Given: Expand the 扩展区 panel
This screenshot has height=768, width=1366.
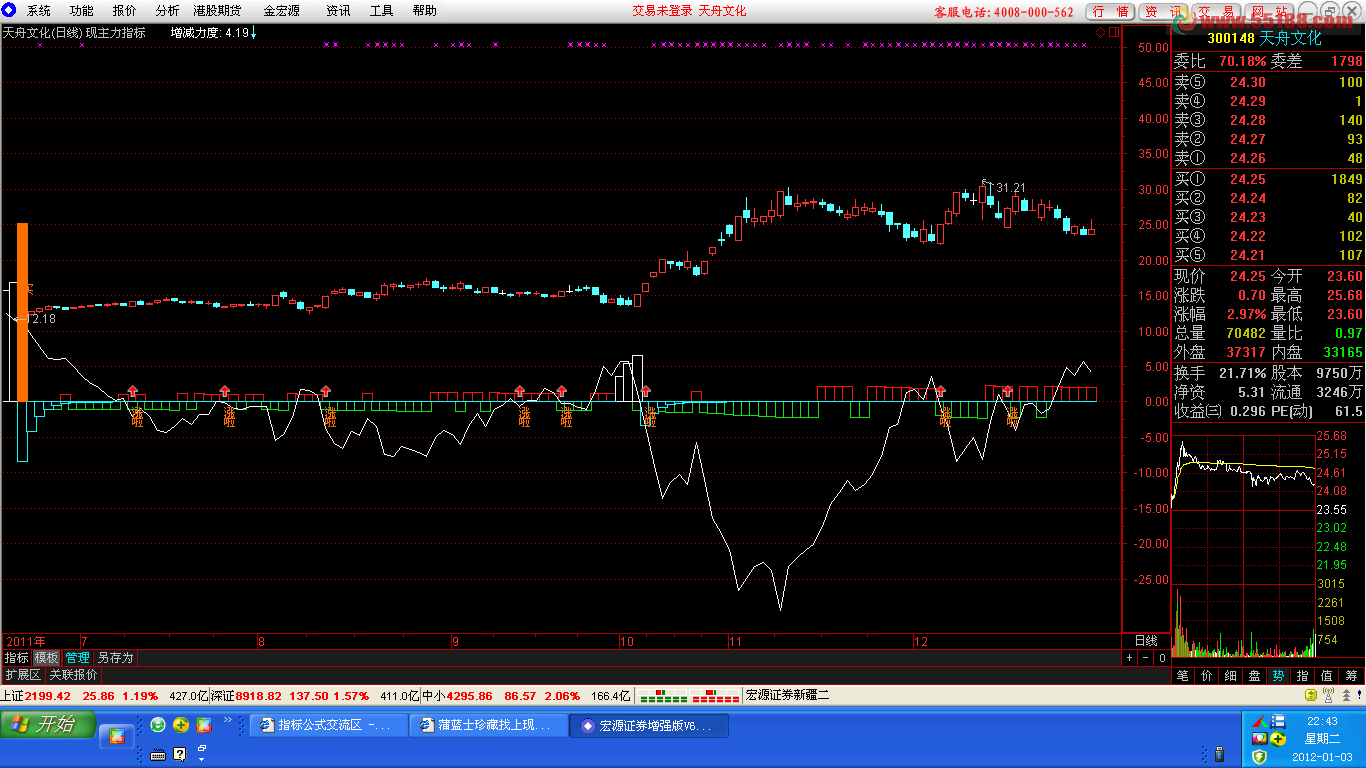Looking at the screenshot, I should pyautogui.click(x=23, y=675).
